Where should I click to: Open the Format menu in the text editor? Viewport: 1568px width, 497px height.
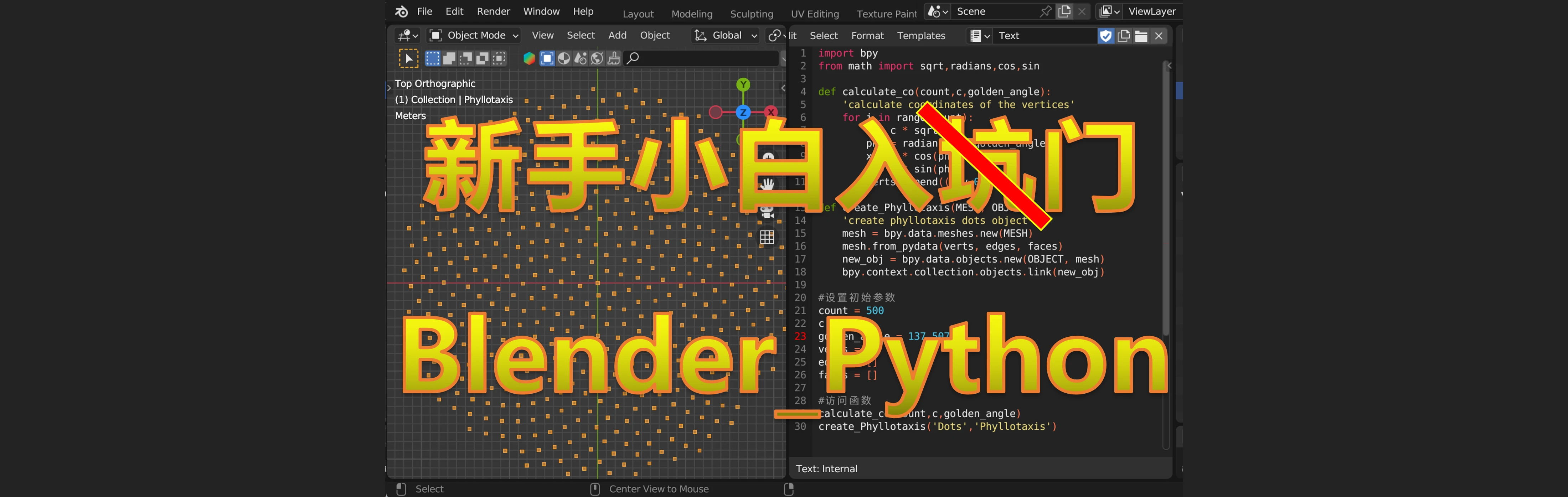(x=867, y=35)
